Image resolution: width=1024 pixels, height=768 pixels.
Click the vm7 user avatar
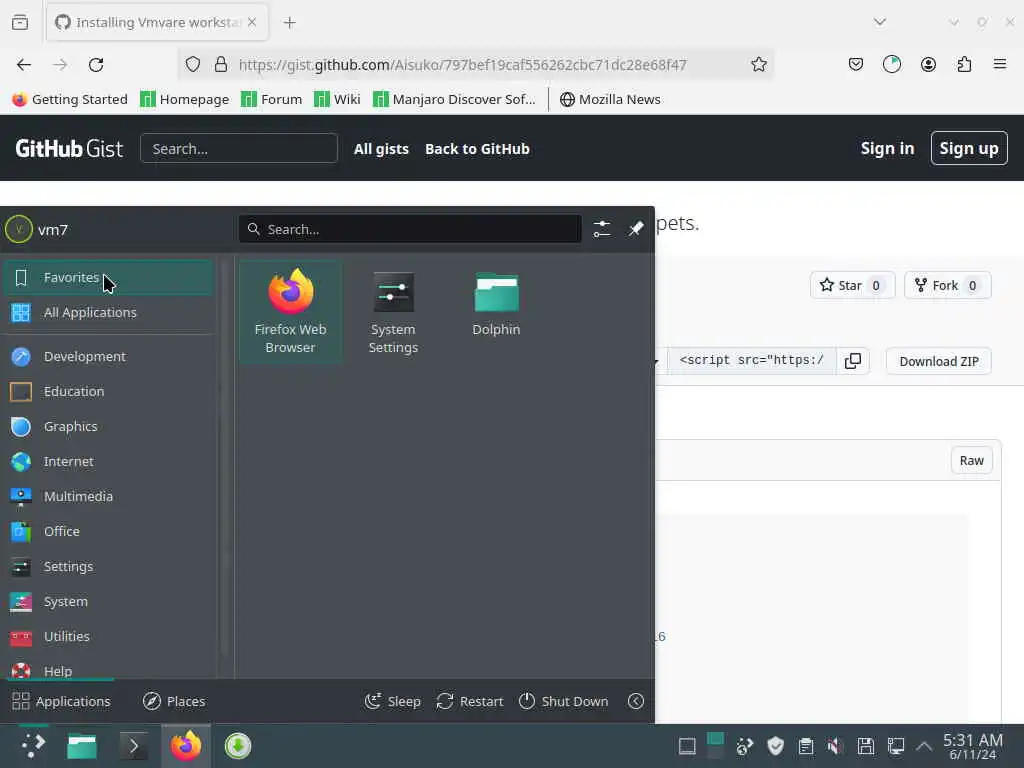[x=19, y=229]
